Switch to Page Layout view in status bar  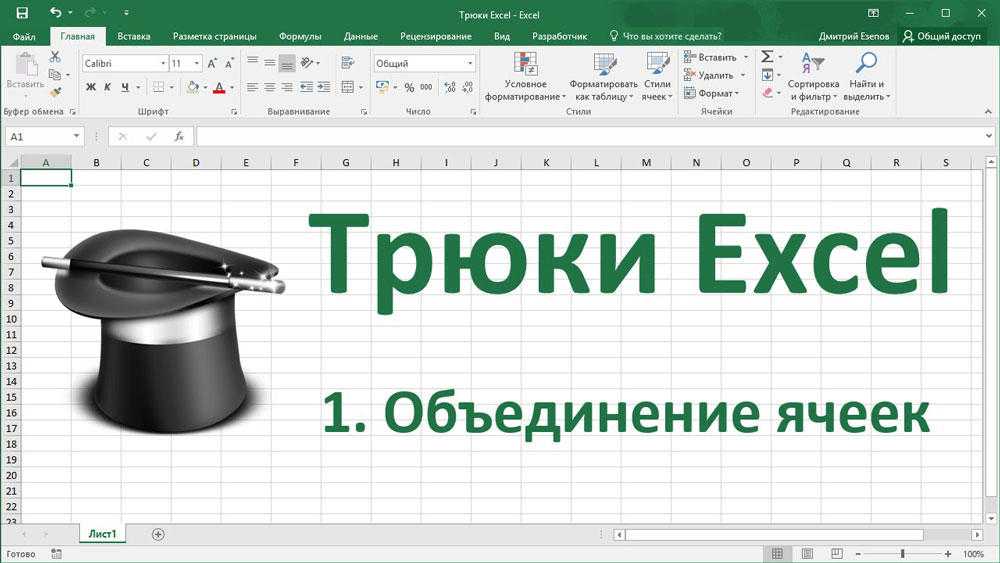pyautogui.click(x=802, y=554)
